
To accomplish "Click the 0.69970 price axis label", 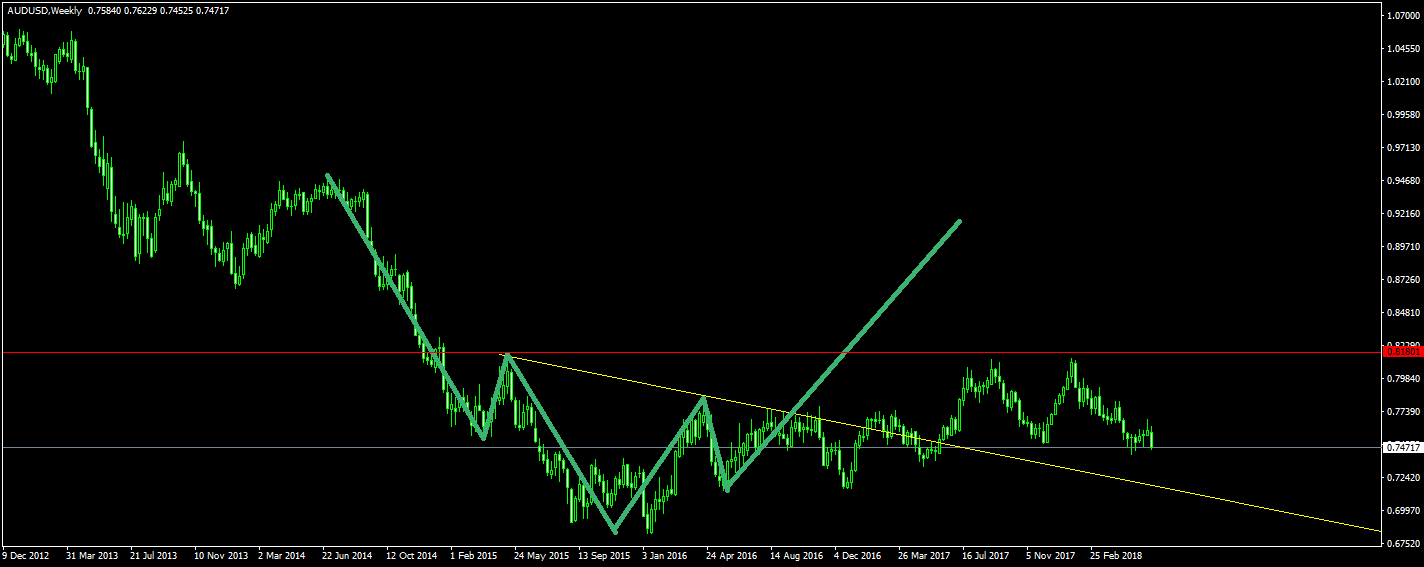I will coord(1402,511).
